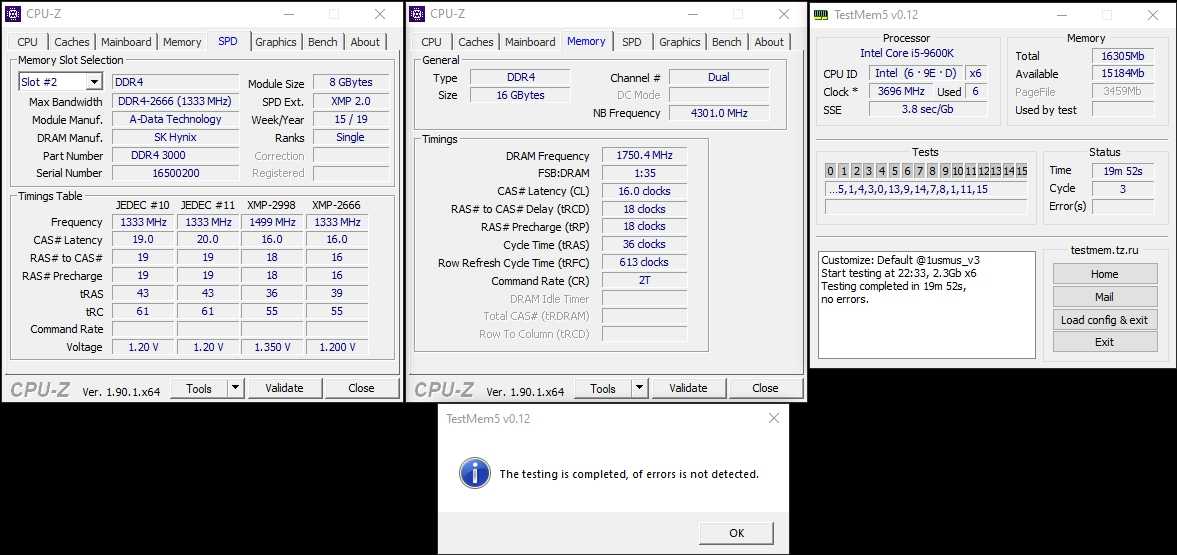Viewport: 1177px width, 555px height.
Task: Click the TestMem5 log text area
Action: point(926,304)
